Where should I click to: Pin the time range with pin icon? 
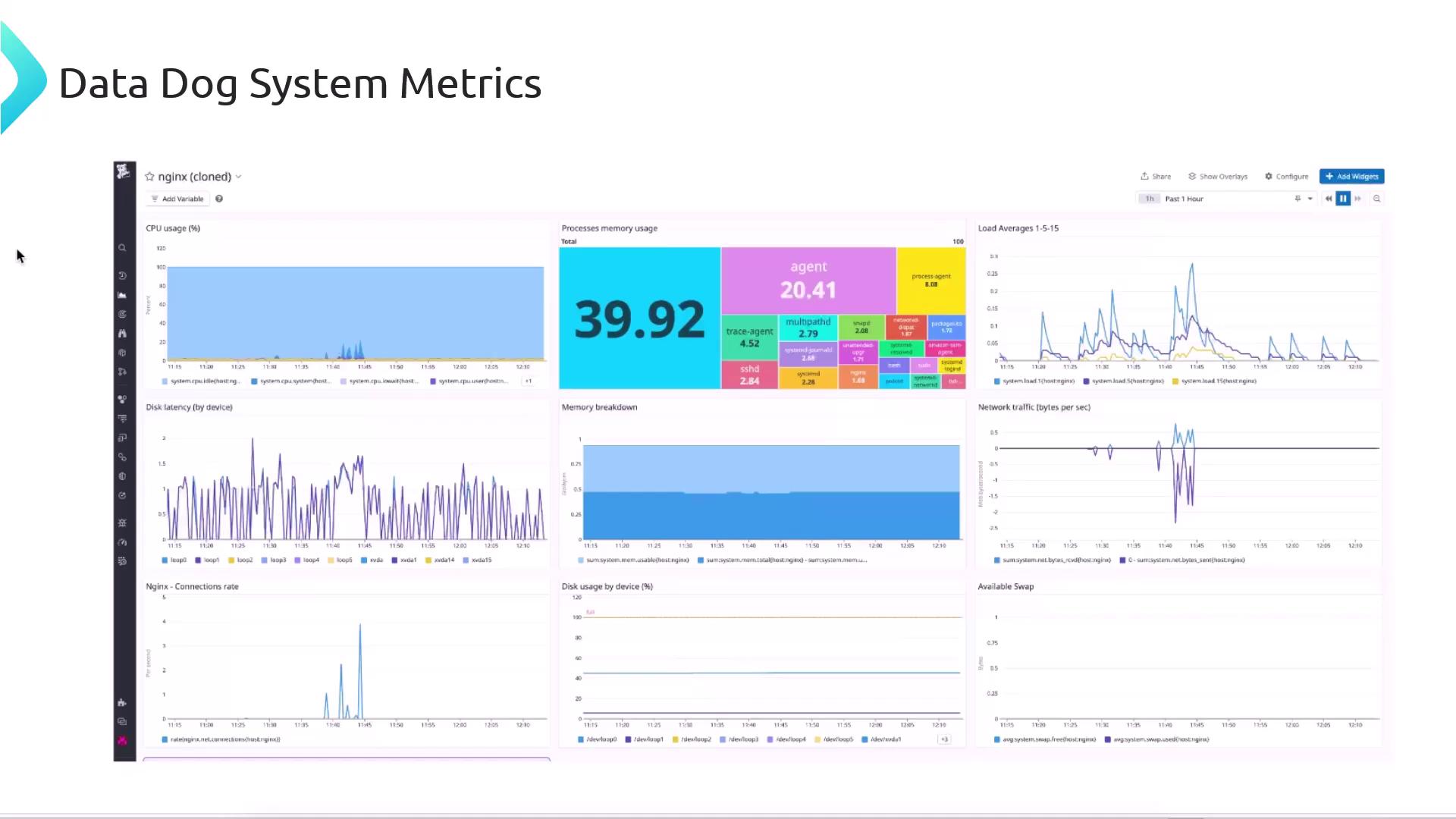(1298, 199)
